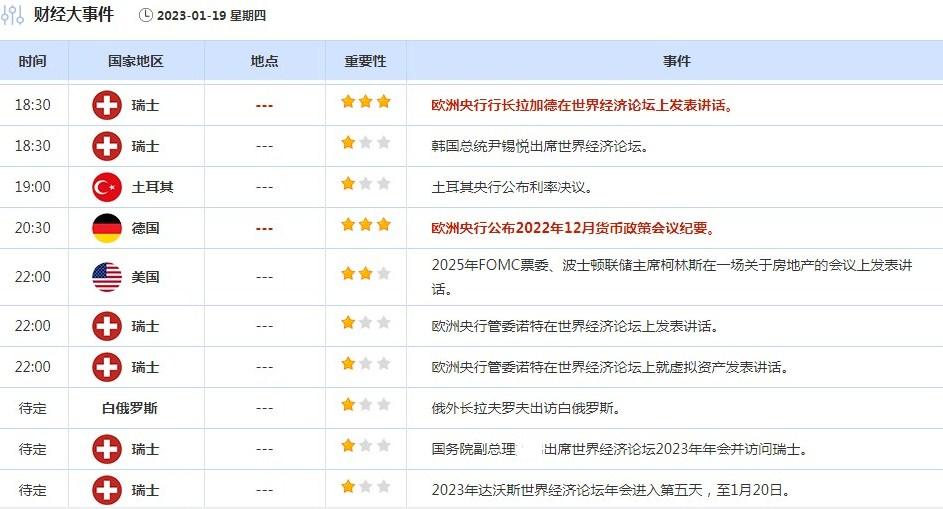Click the Germany flag icon
Screen dimensions: 943x509
(x=107, y=228)
